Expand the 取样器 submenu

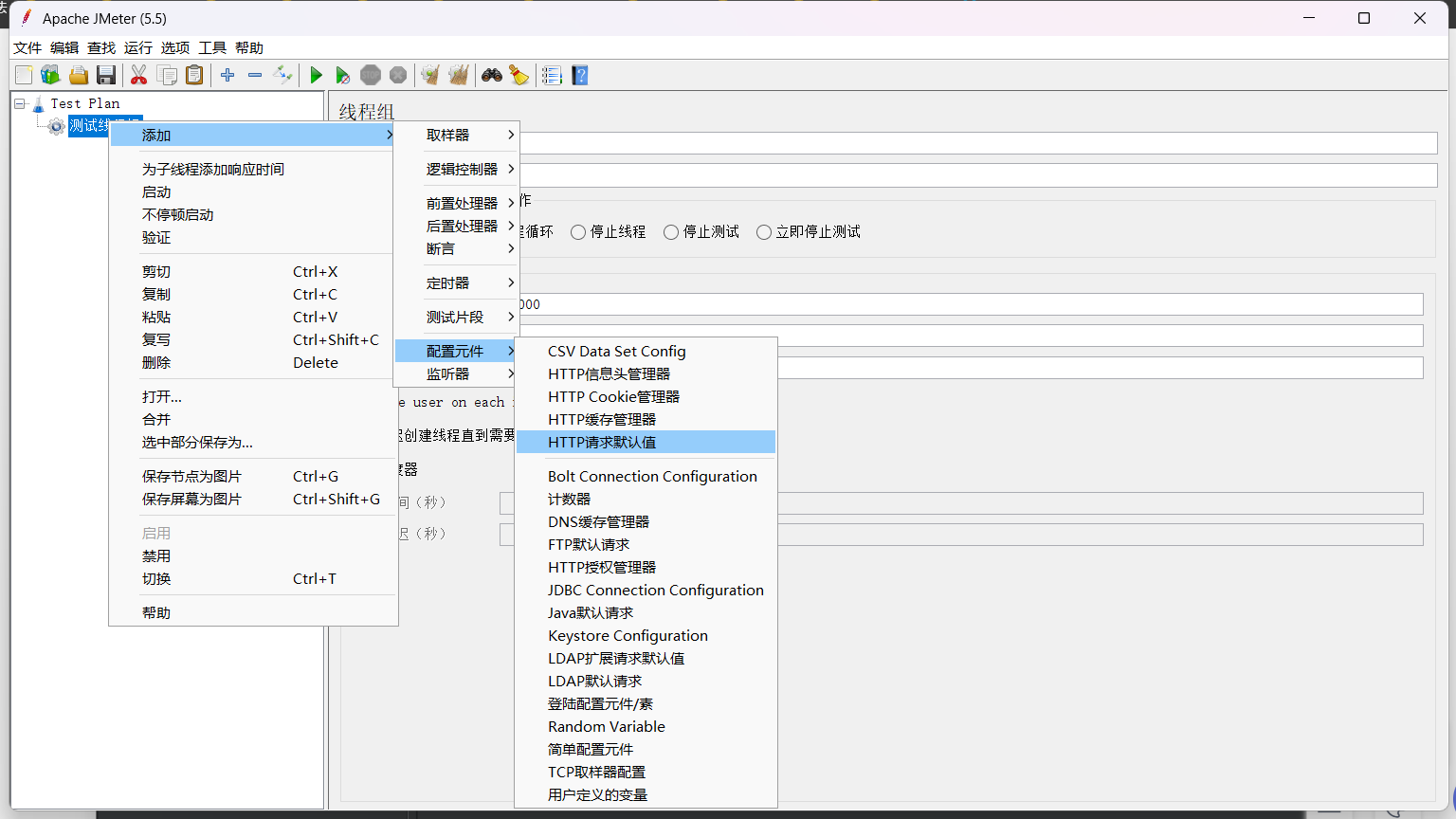tap(457, 136)
